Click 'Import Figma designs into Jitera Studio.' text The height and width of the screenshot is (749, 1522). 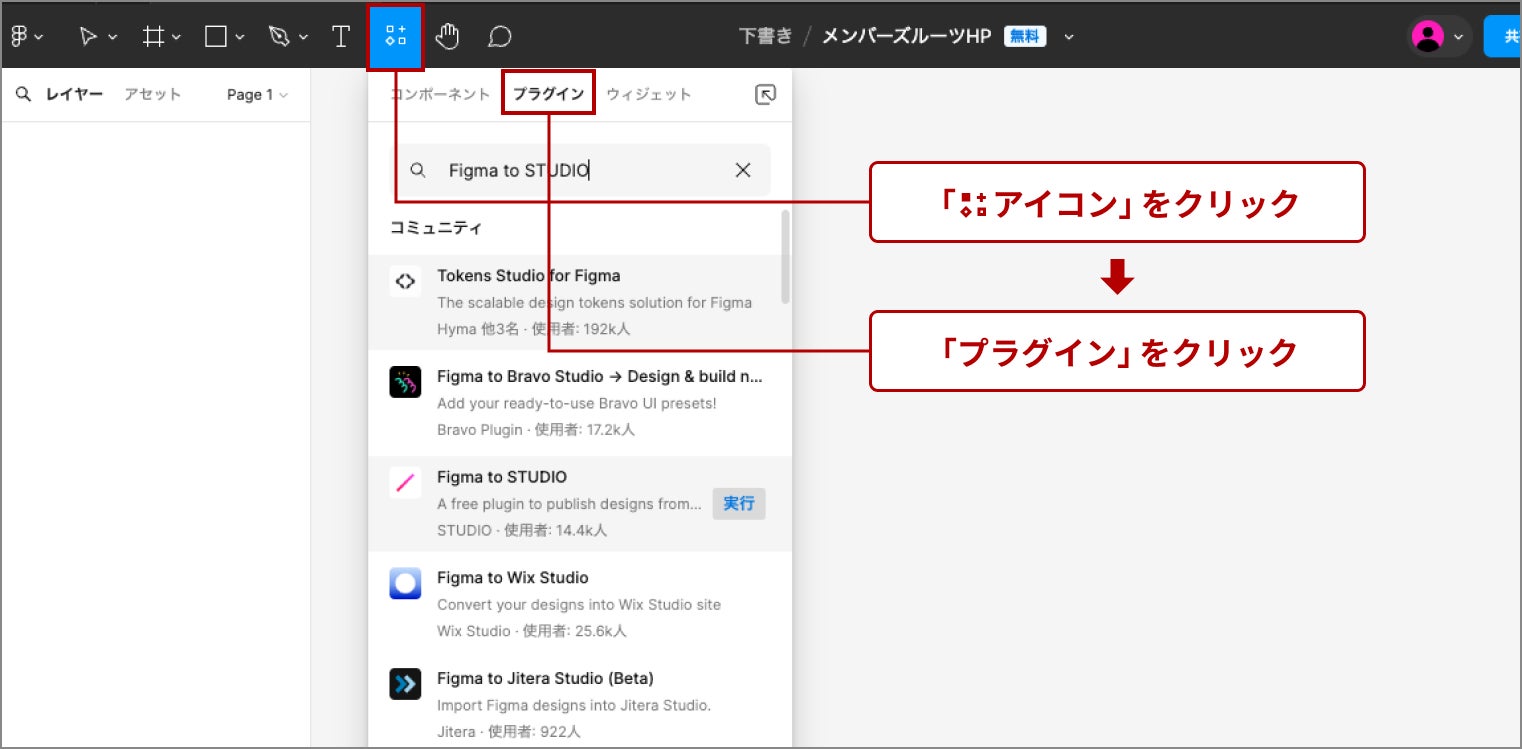574,705
